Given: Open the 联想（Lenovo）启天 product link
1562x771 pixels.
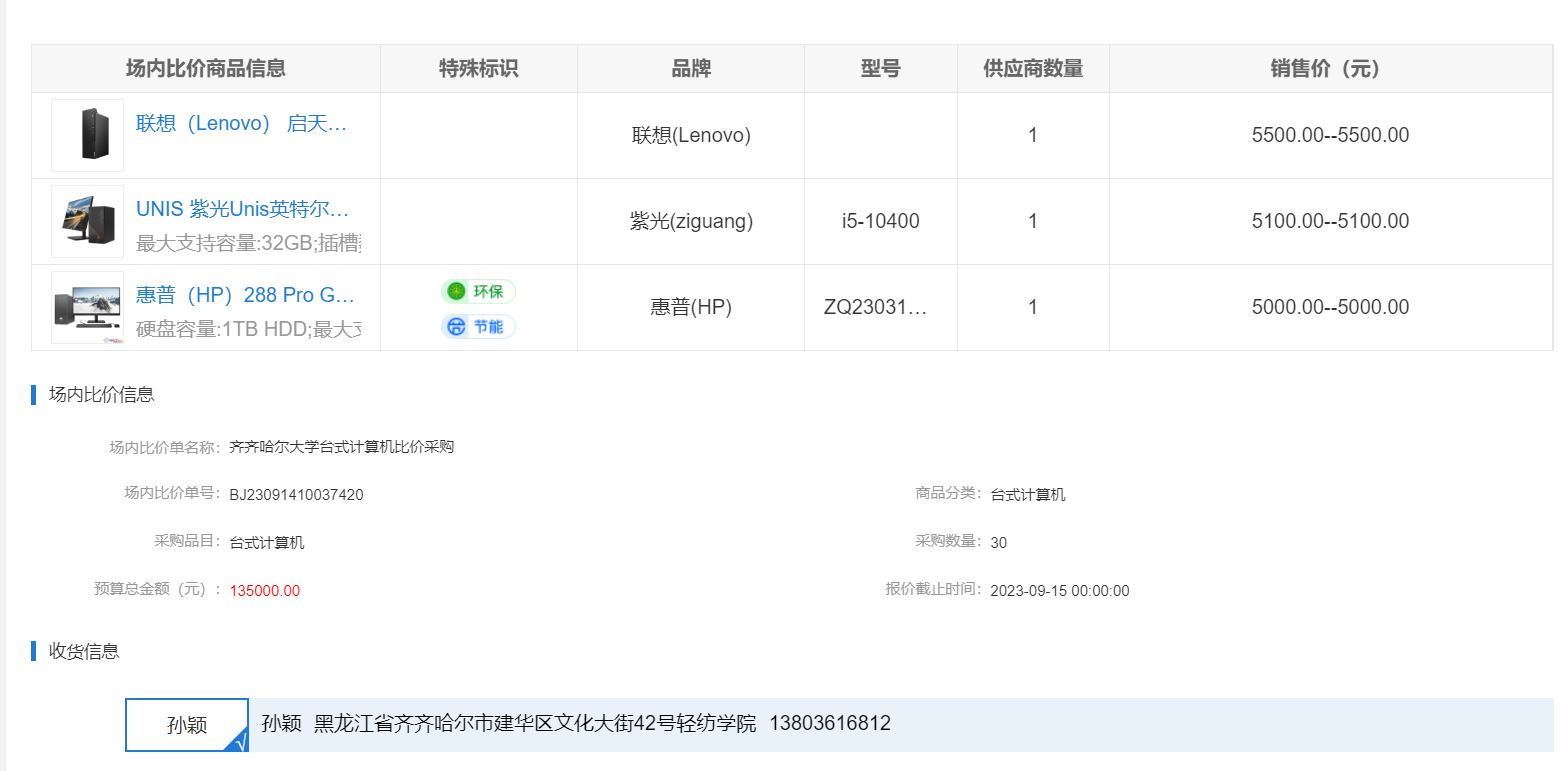Looking at the screenshot, I should (x=241, y=124).
